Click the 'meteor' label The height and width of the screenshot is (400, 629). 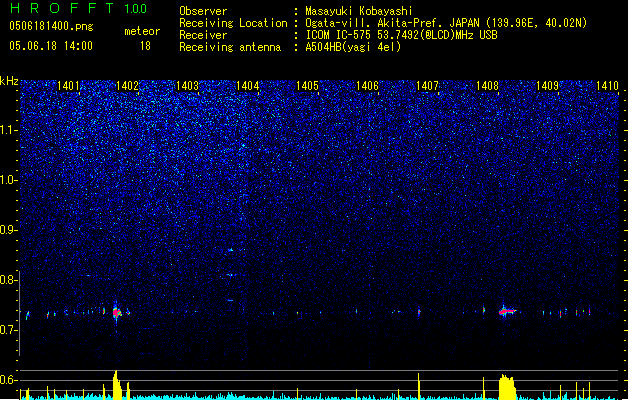[x=142, y=31]
